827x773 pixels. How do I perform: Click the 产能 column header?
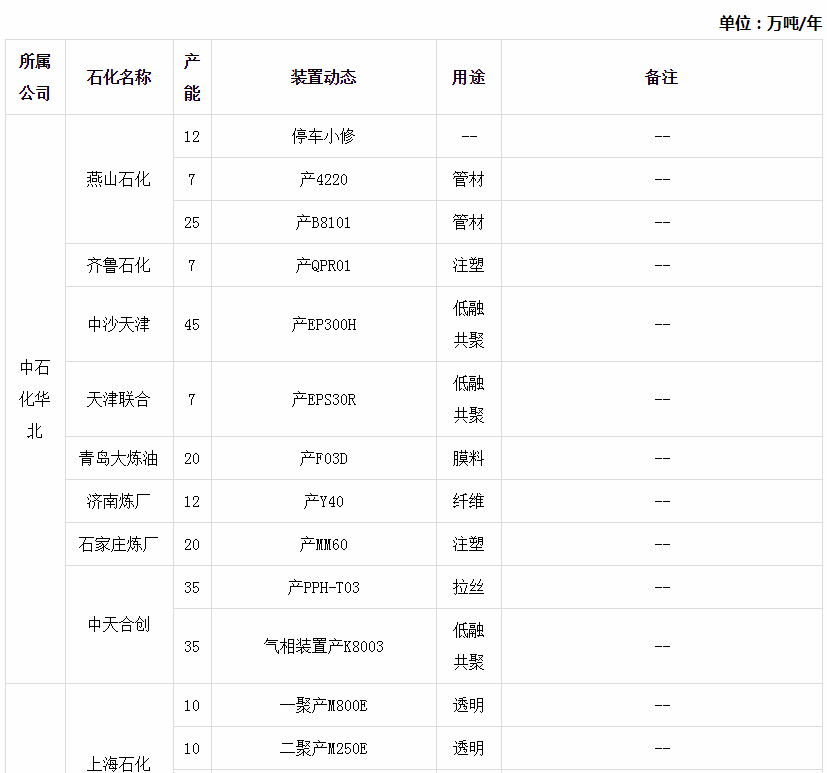[x=192, y=77]
